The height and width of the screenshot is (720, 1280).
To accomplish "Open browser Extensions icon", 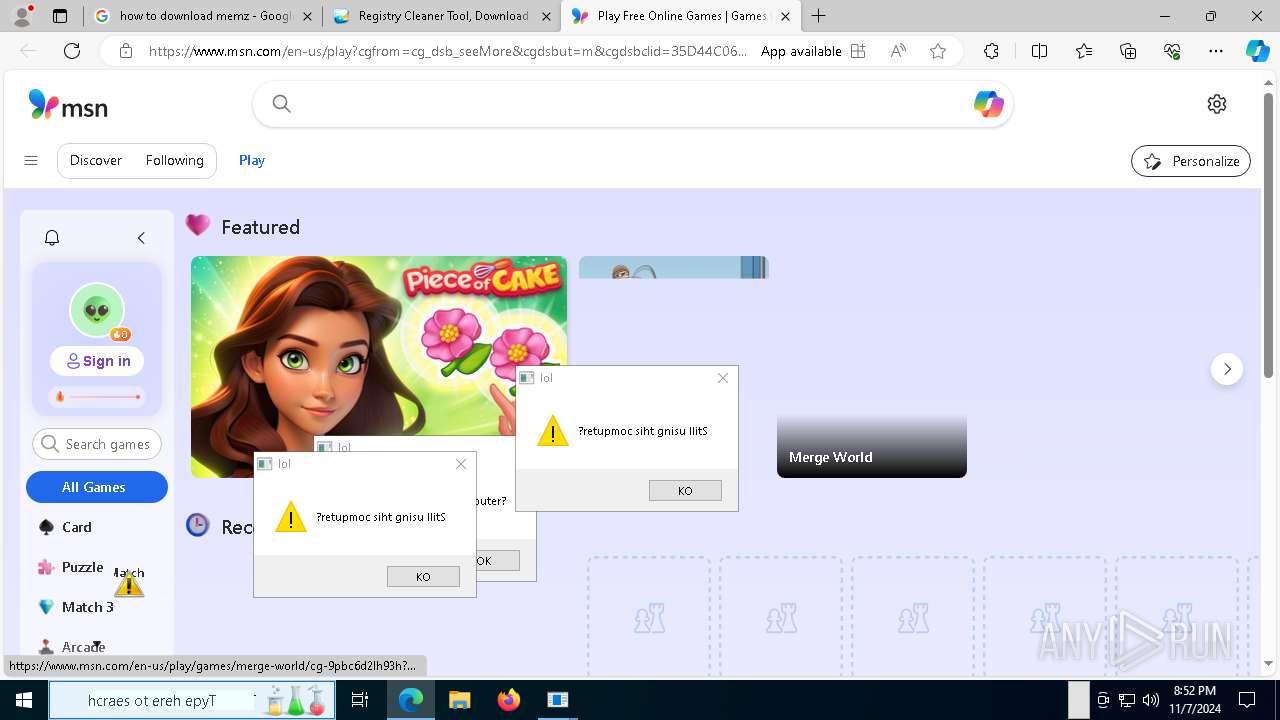I will (x=991, y=51).
